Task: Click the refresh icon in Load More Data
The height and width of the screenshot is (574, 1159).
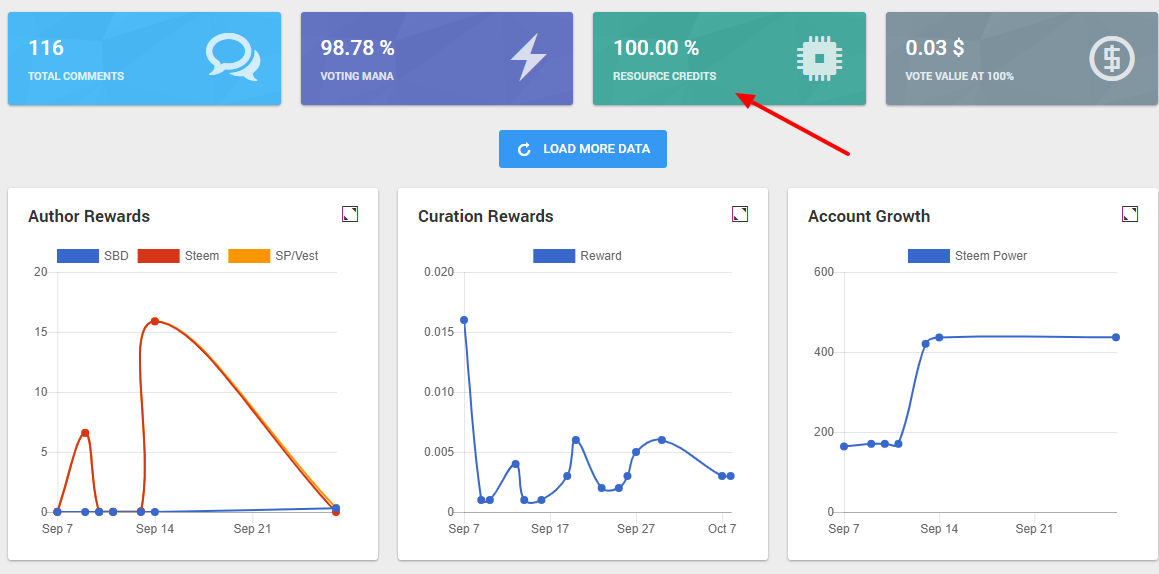Action: (524, 149)
